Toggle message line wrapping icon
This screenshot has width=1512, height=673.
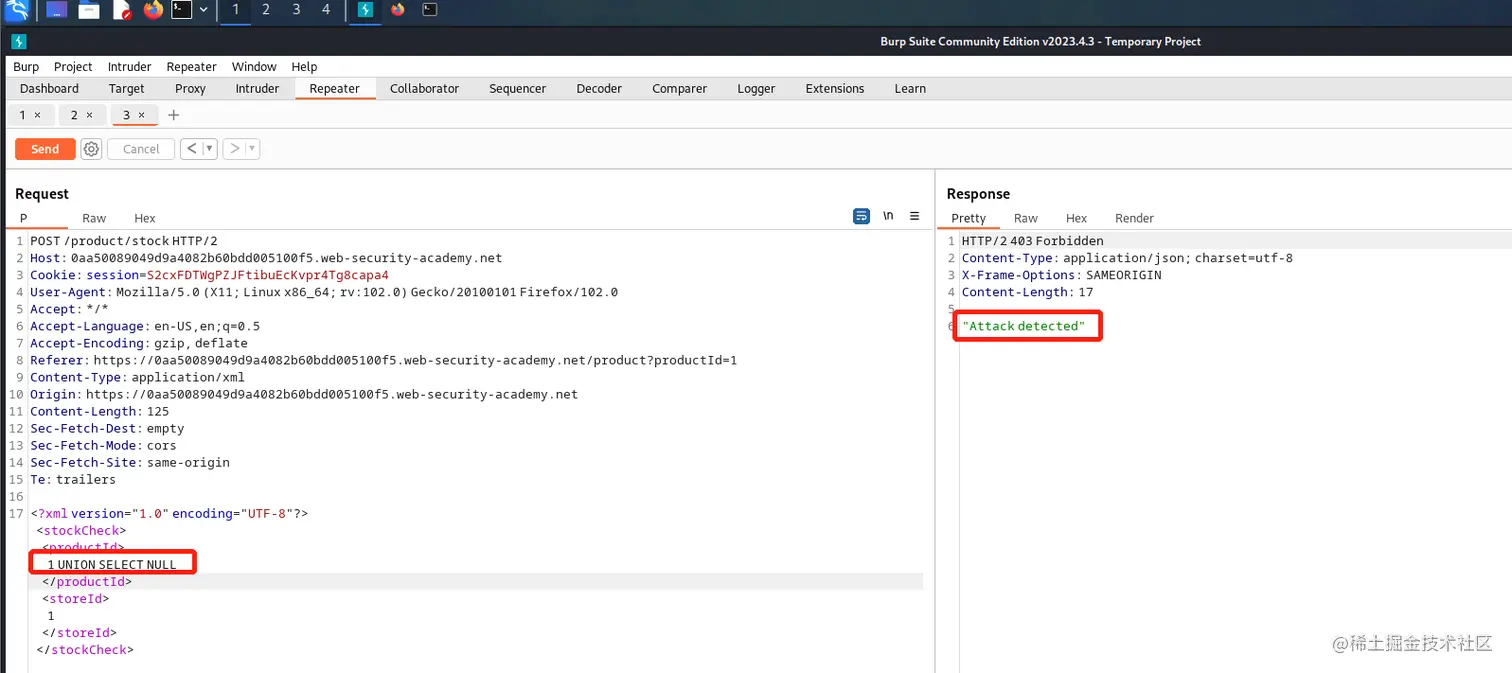[x=861, y=216]
